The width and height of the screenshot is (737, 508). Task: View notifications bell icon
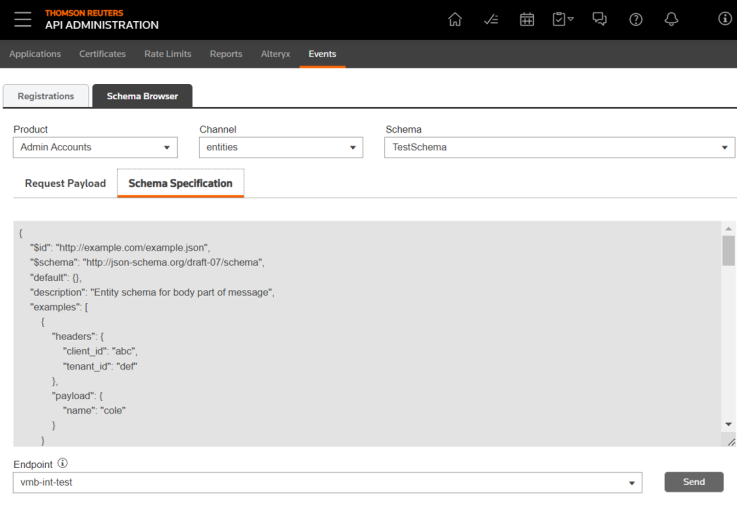[671, 19]
